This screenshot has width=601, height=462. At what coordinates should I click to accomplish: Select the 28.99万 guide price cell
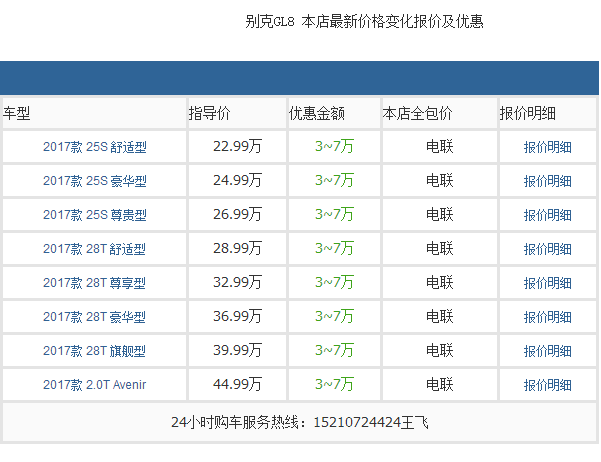[x=237, y=248]
